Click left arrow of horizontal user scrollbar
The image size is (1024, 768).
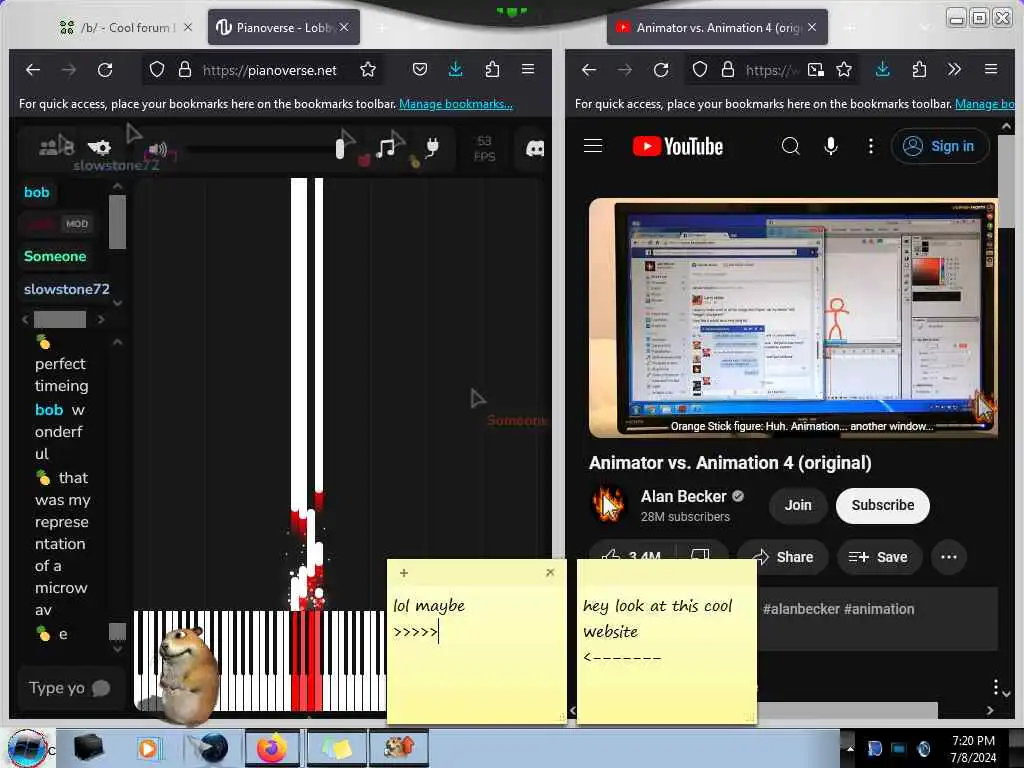25,319
